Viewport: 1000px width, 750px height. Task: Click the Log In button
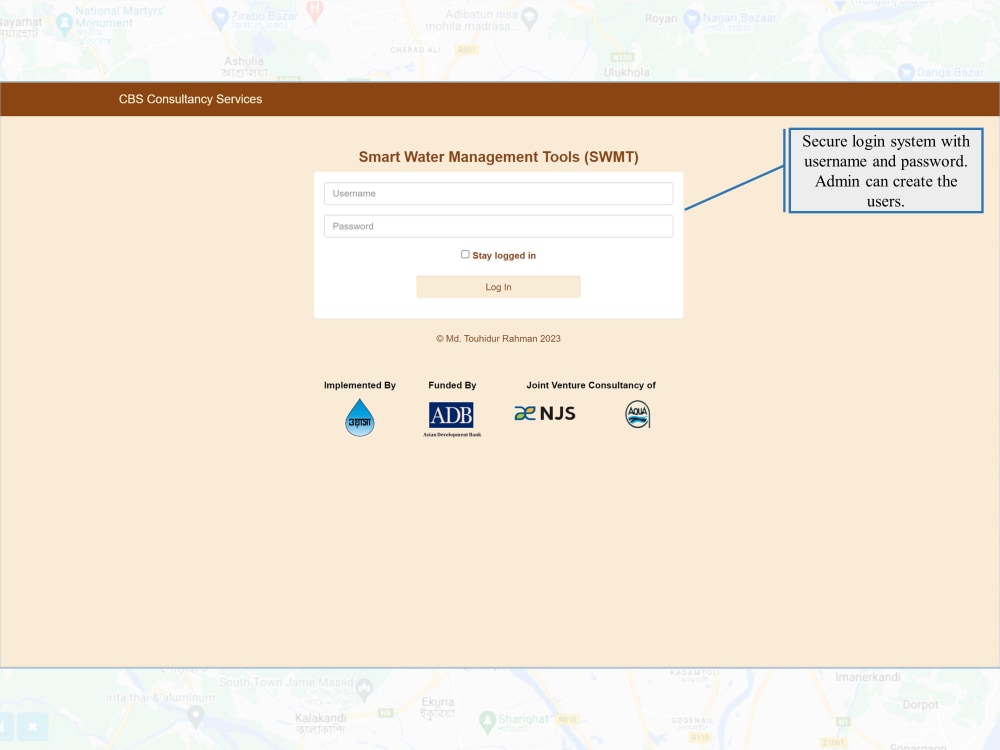(498, 286)
